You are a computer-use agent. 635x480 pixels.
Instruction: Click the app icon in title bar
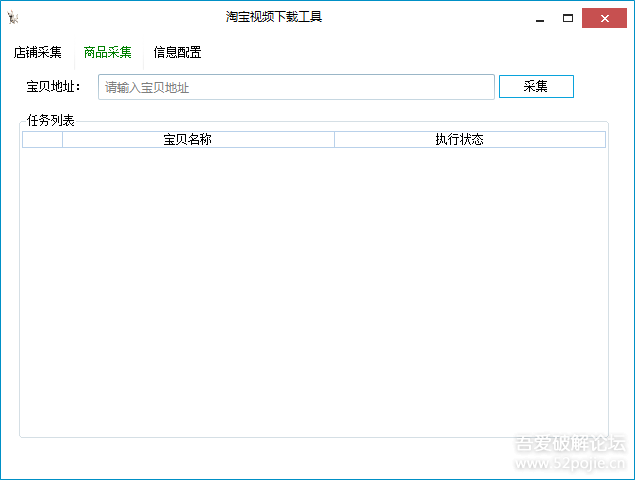pos(13,18)
